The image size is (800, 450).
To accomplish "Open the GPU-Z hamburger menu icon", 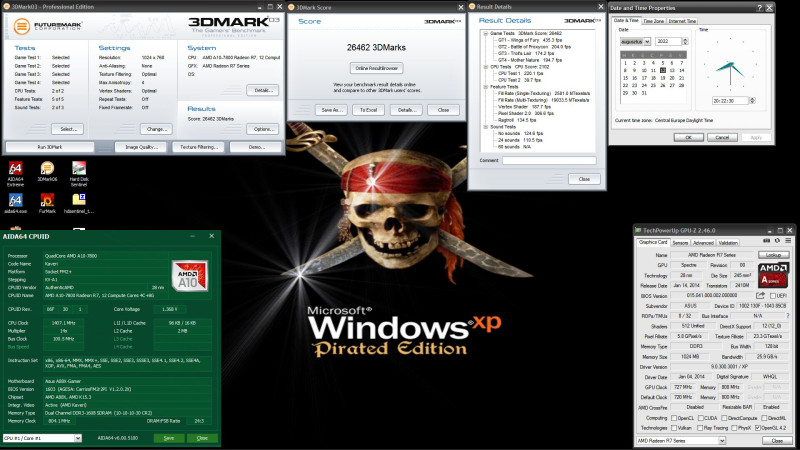I will click(x=788, y=241).
